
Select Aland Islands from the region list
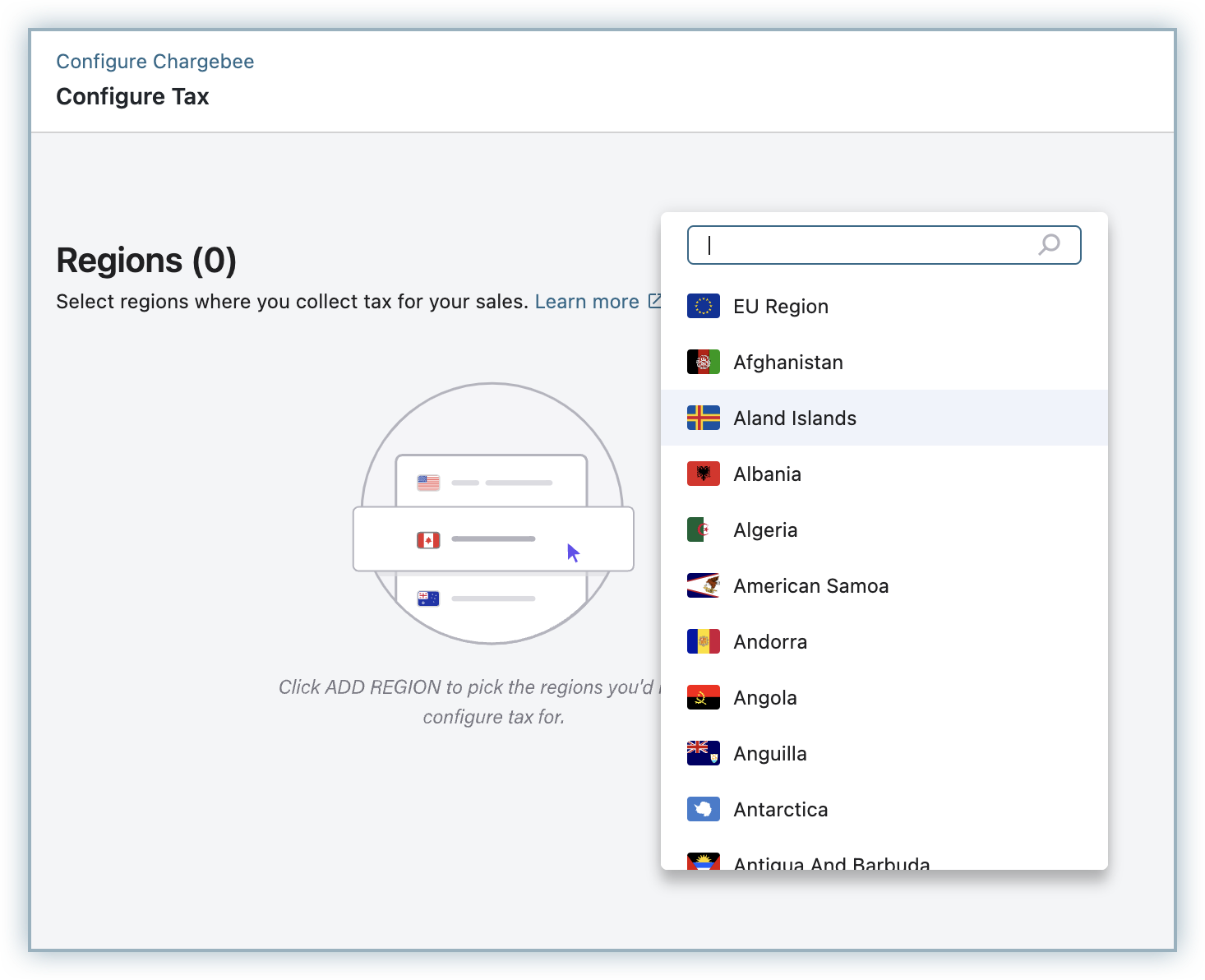(x=794, y=418)
